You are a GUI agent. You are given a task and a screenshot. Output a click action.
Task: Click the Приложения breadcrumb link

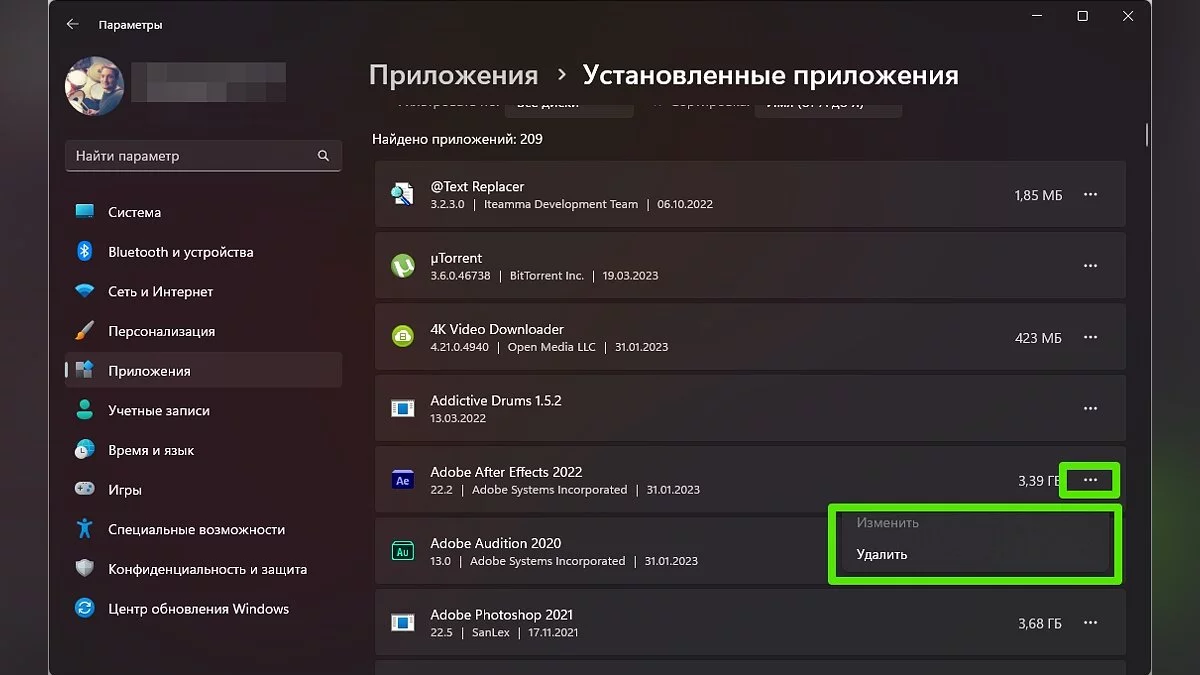point(453,76)
